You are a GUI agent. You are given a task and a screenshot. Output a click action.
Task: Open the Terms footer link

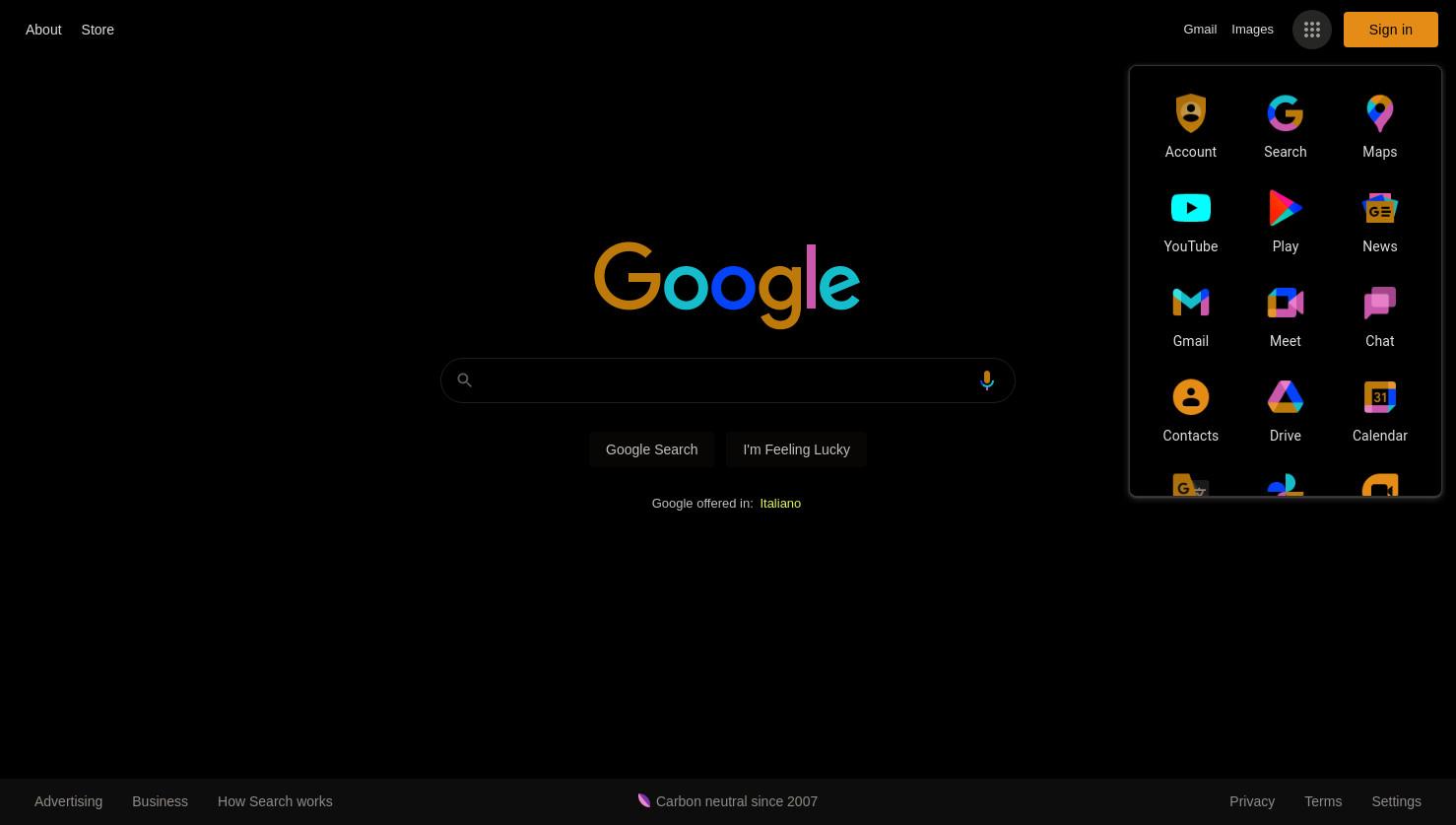(x=1323, y=801)
